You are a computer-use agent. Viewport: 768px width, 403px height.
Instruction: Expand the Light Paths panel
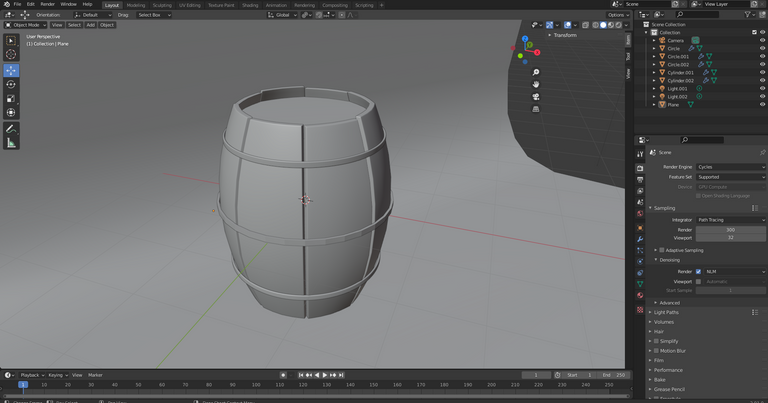(666, 312)
